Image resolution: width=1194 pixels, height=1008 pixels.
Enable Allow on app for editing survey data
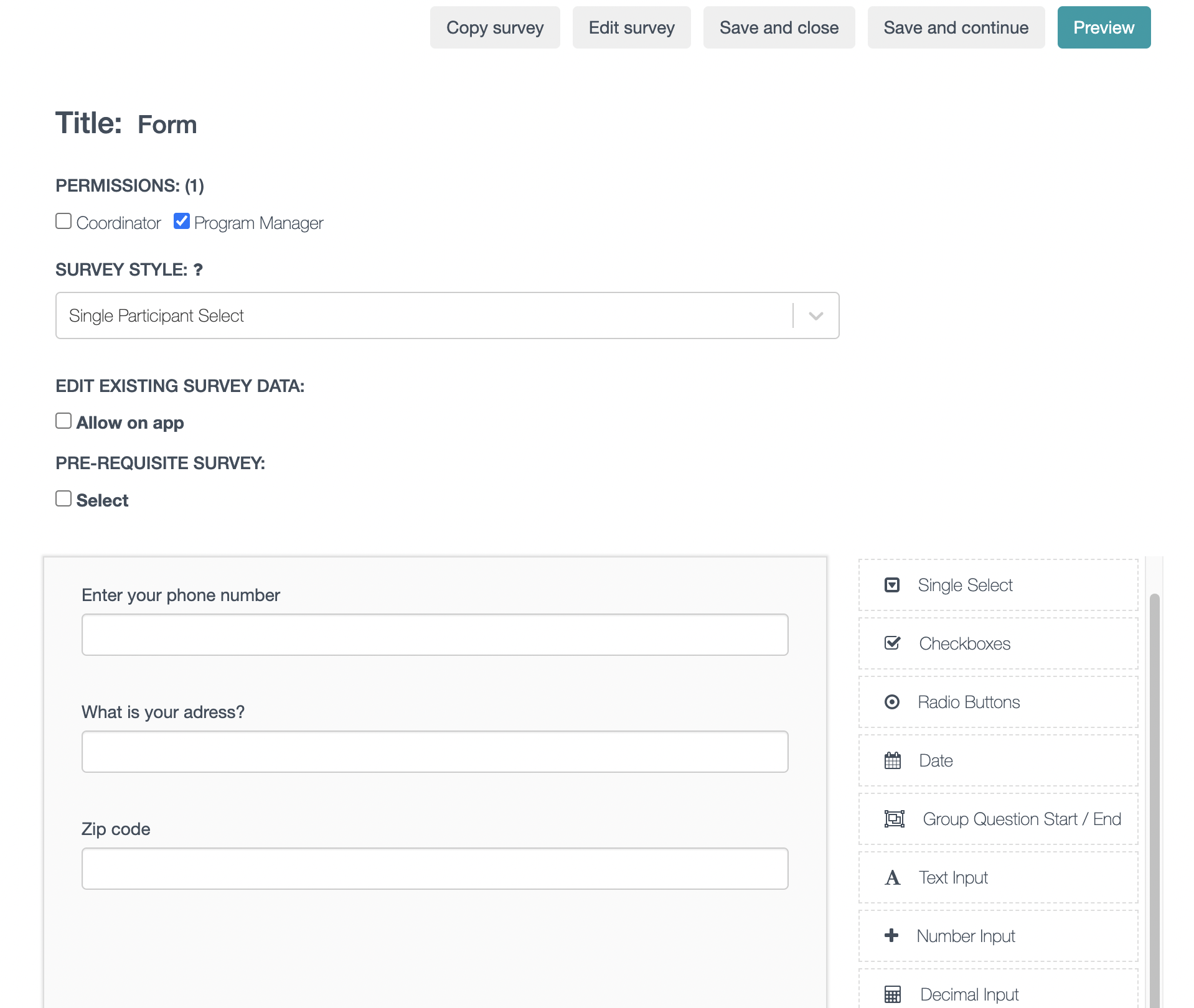pos(63,421)
